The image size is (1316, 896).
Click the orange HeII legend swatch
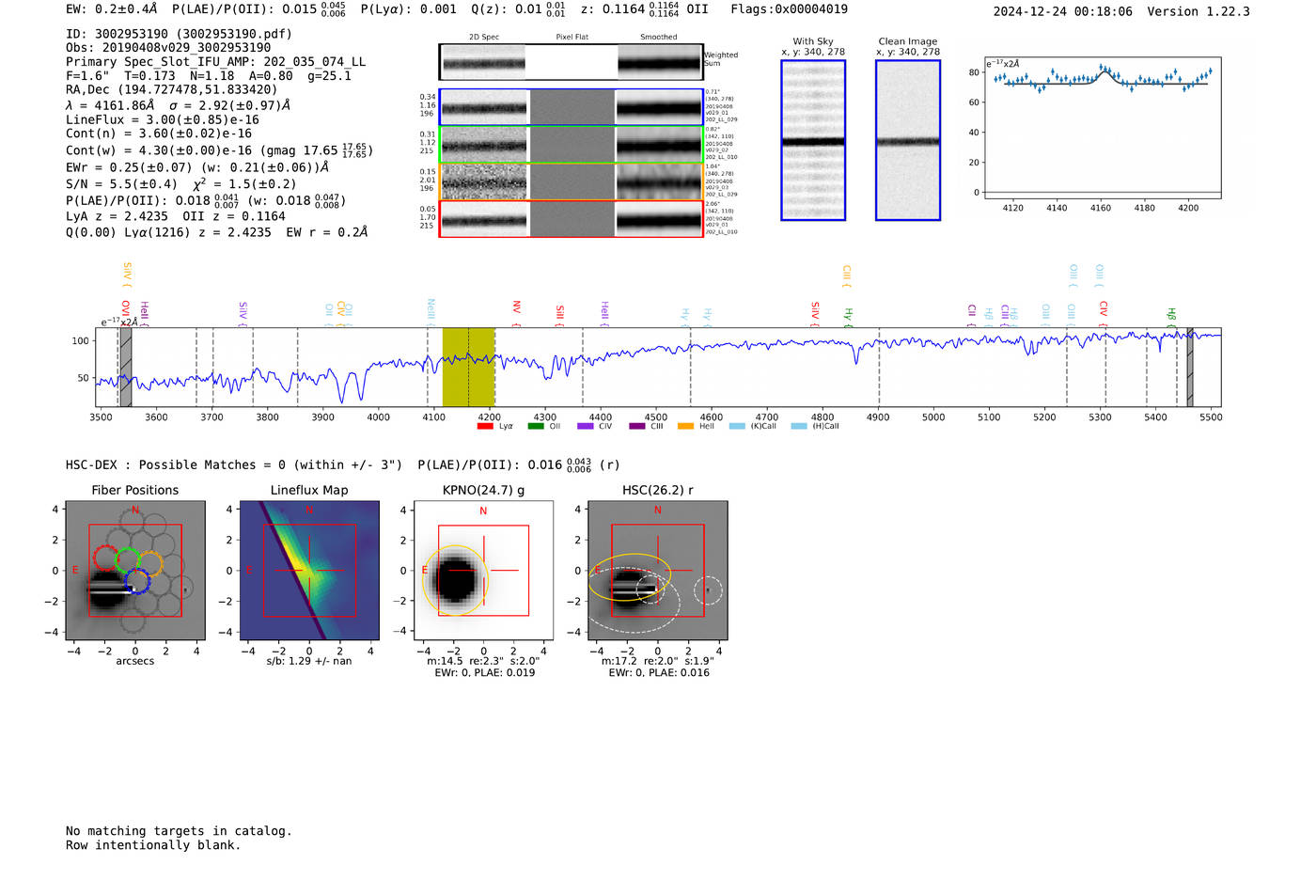pyautogui.click(x=685, y=426)
